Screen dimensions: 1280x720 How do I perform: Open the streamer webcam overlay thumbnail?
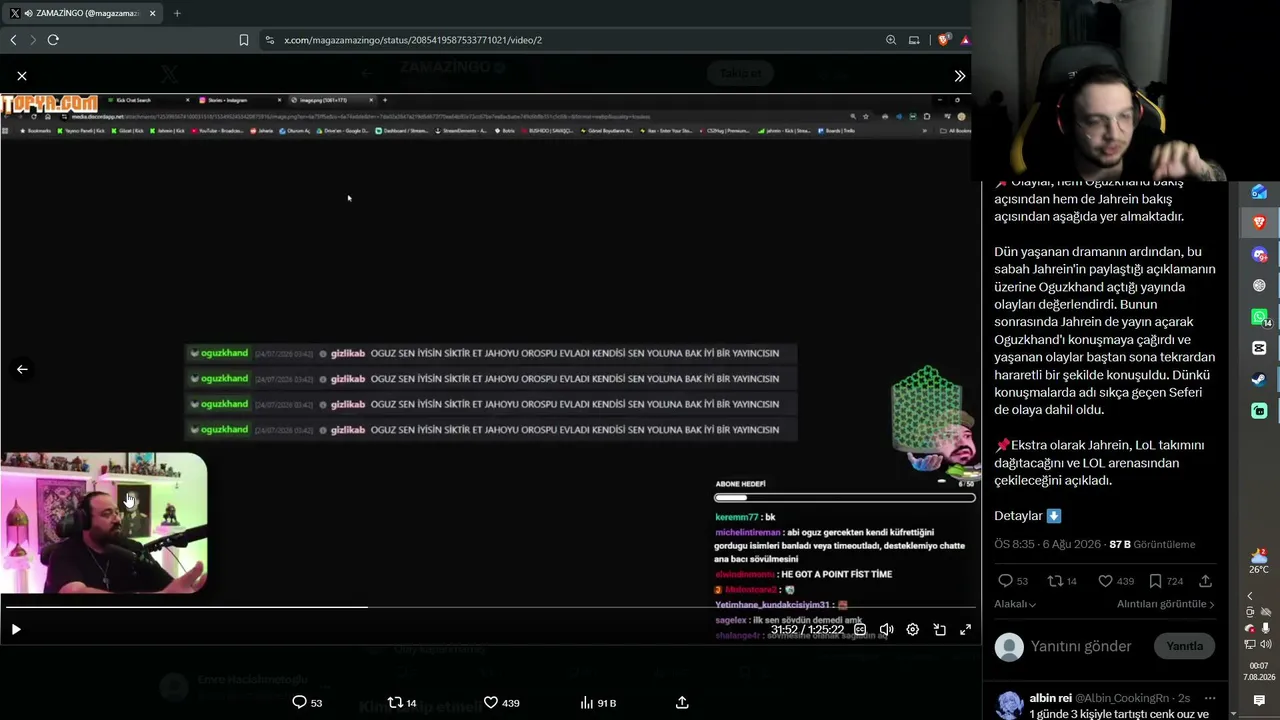tap(104, 523)
